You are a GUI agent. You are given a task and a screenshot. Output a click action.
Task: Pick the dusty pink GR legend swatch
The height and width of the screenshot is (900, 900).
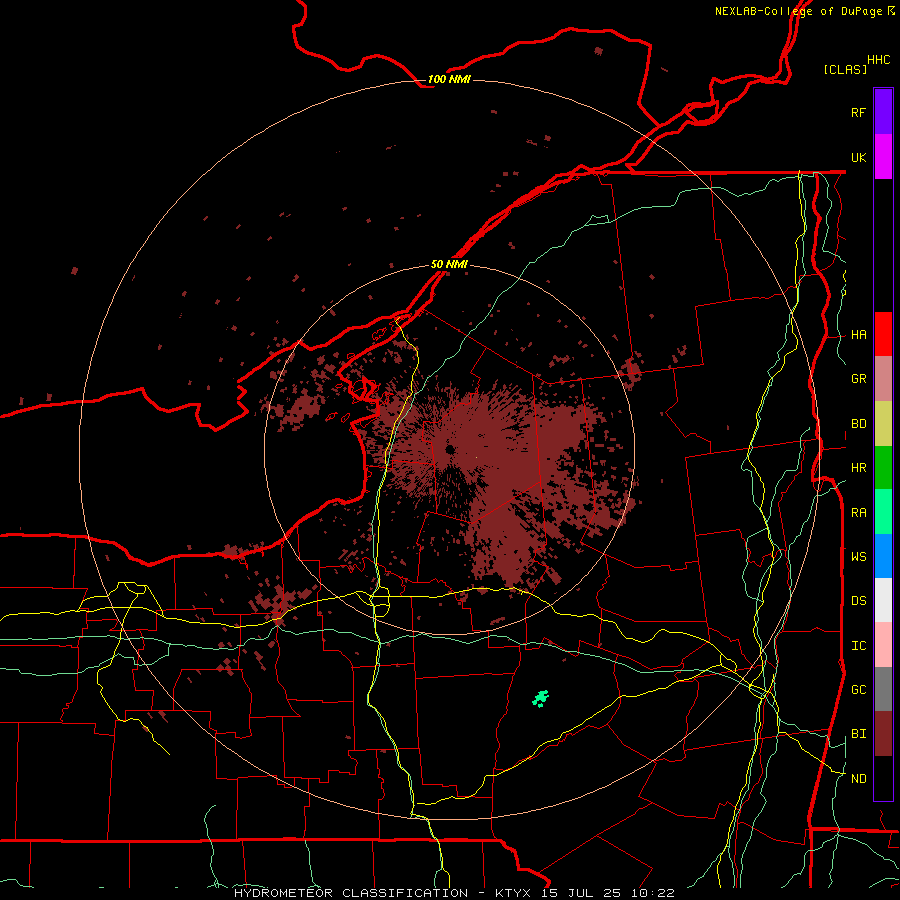point(883,379)
